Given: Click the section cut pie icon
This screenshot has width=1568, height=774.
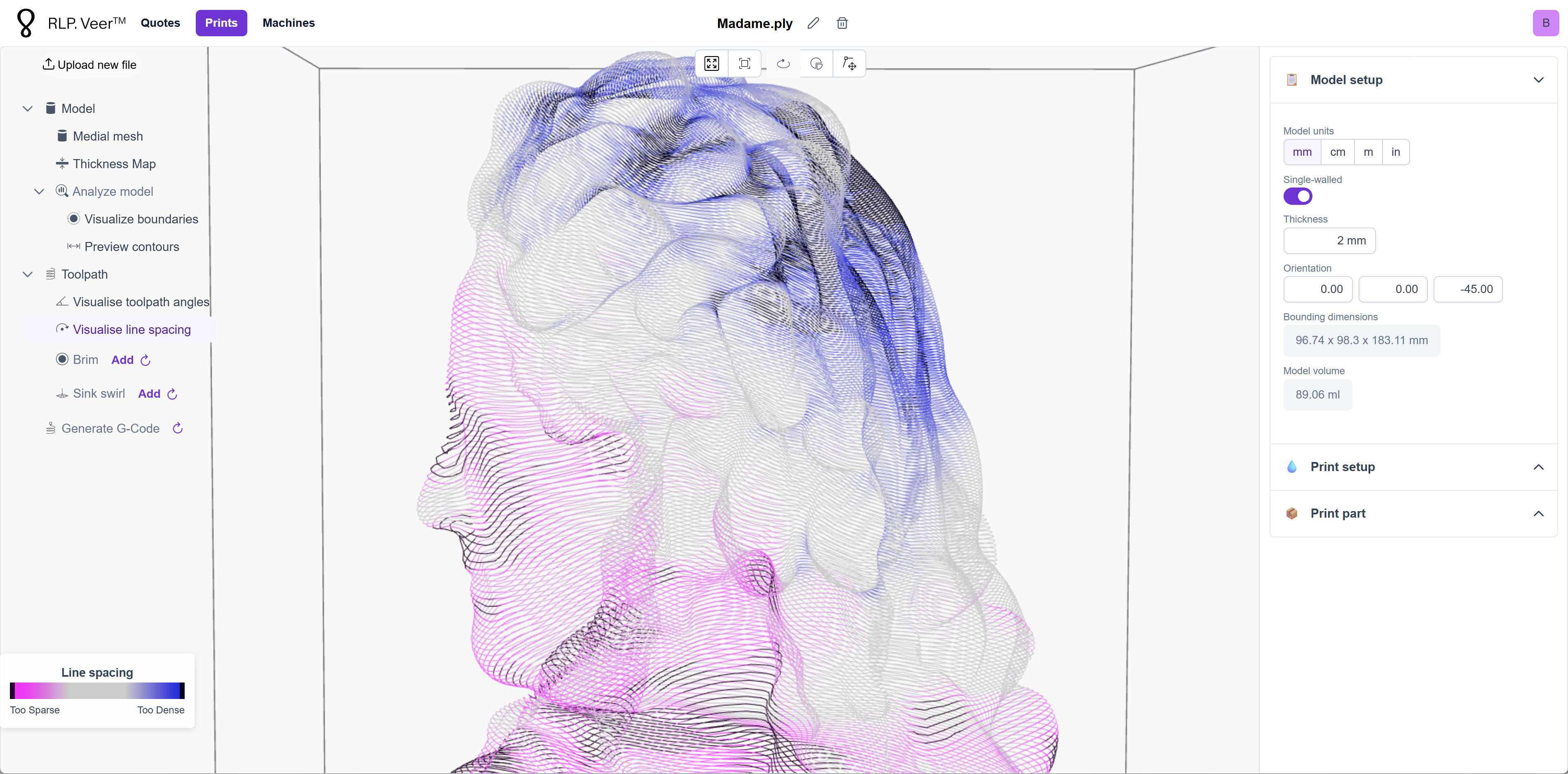Looking at the screenshot, I should [816, 63].
